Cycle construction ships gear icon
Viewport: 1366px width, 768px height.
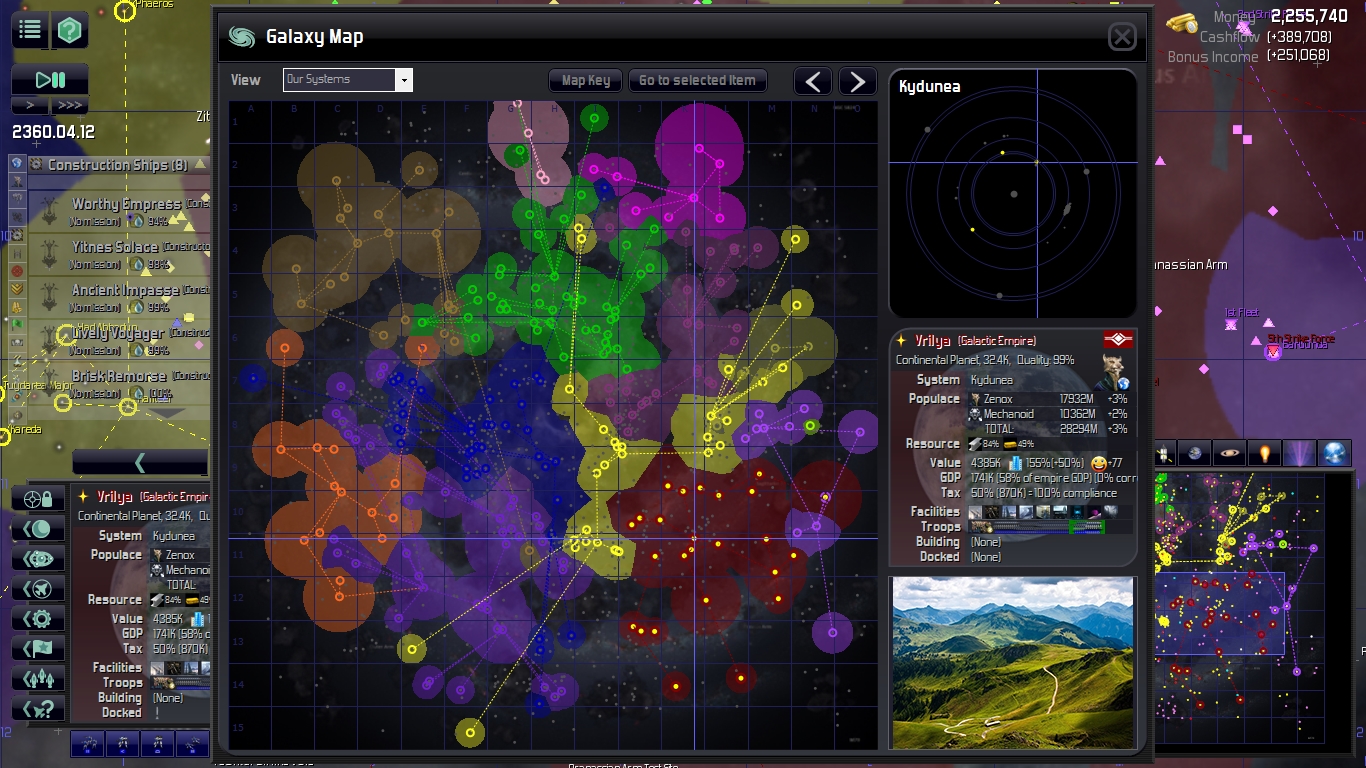38,618
